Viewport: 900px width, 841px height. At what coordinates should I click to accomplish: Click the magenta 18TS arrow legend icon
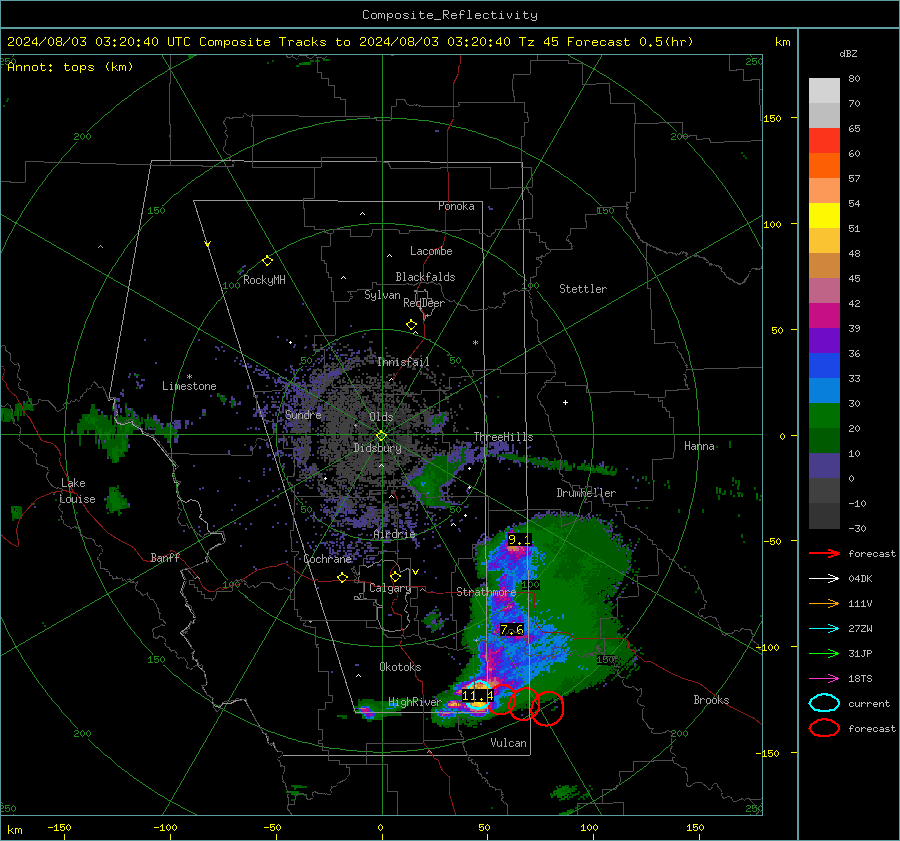[x=824, y=679]
